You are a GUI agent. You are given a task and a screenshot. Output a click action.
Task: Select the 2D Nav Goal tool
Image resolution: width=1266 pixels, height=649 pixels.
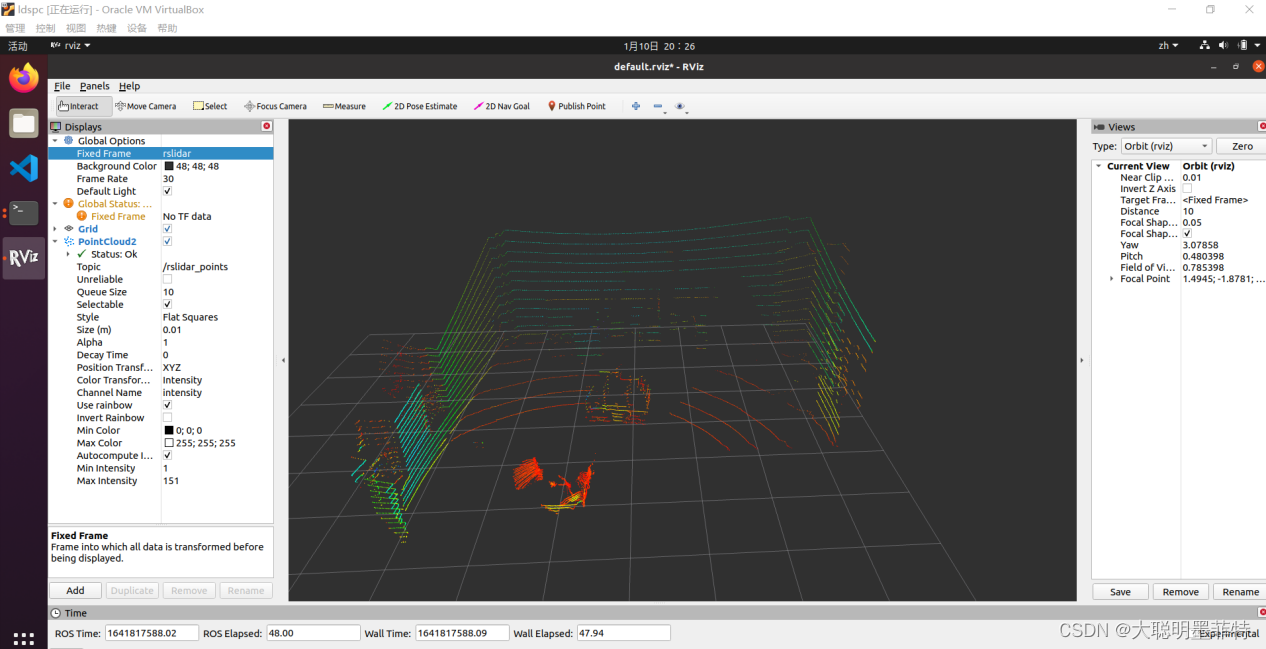502,106
